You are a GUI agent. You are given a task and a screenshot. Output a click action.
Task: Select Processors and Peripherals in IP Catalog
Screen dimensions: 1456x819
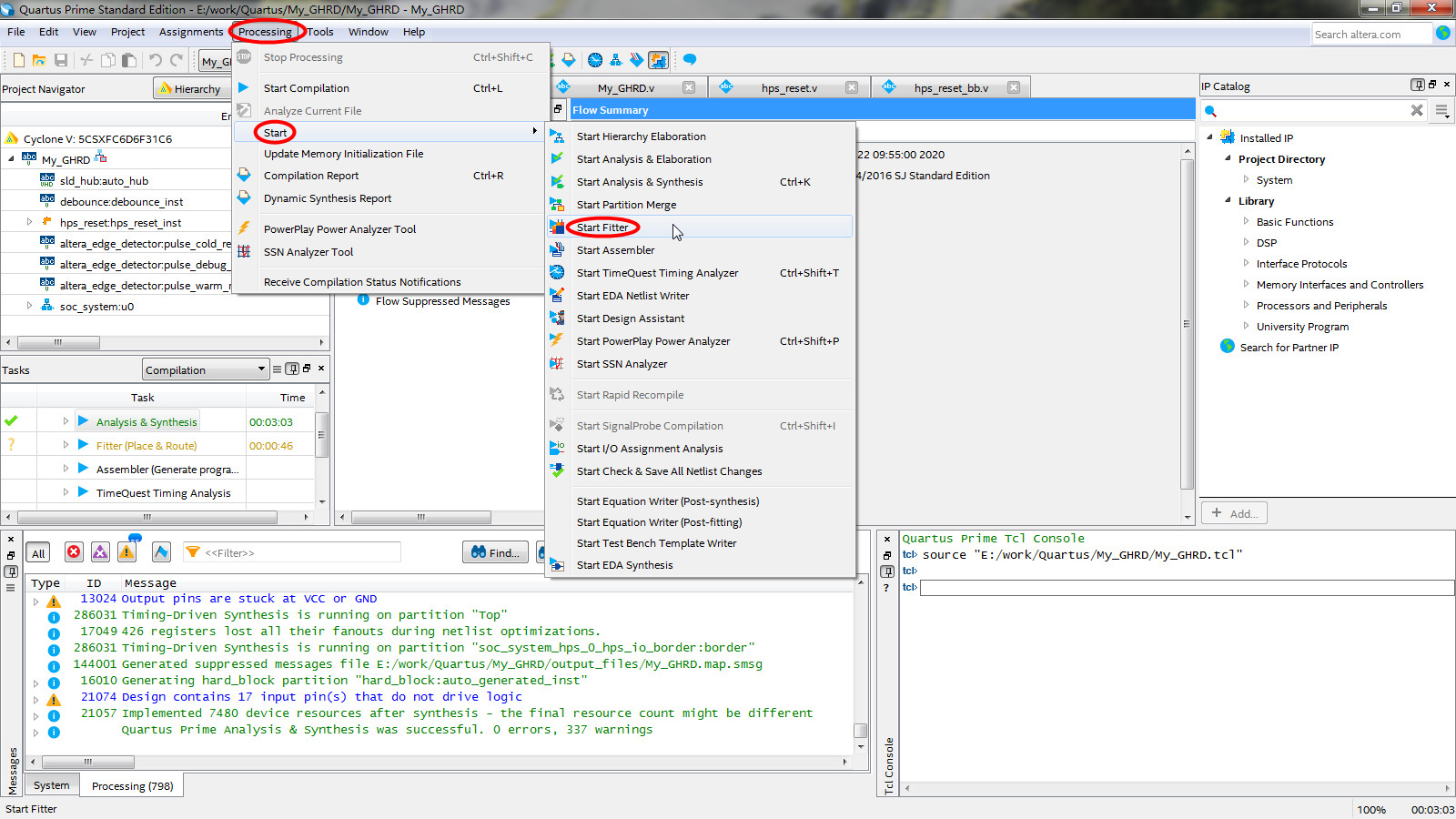pos(1321,305)
